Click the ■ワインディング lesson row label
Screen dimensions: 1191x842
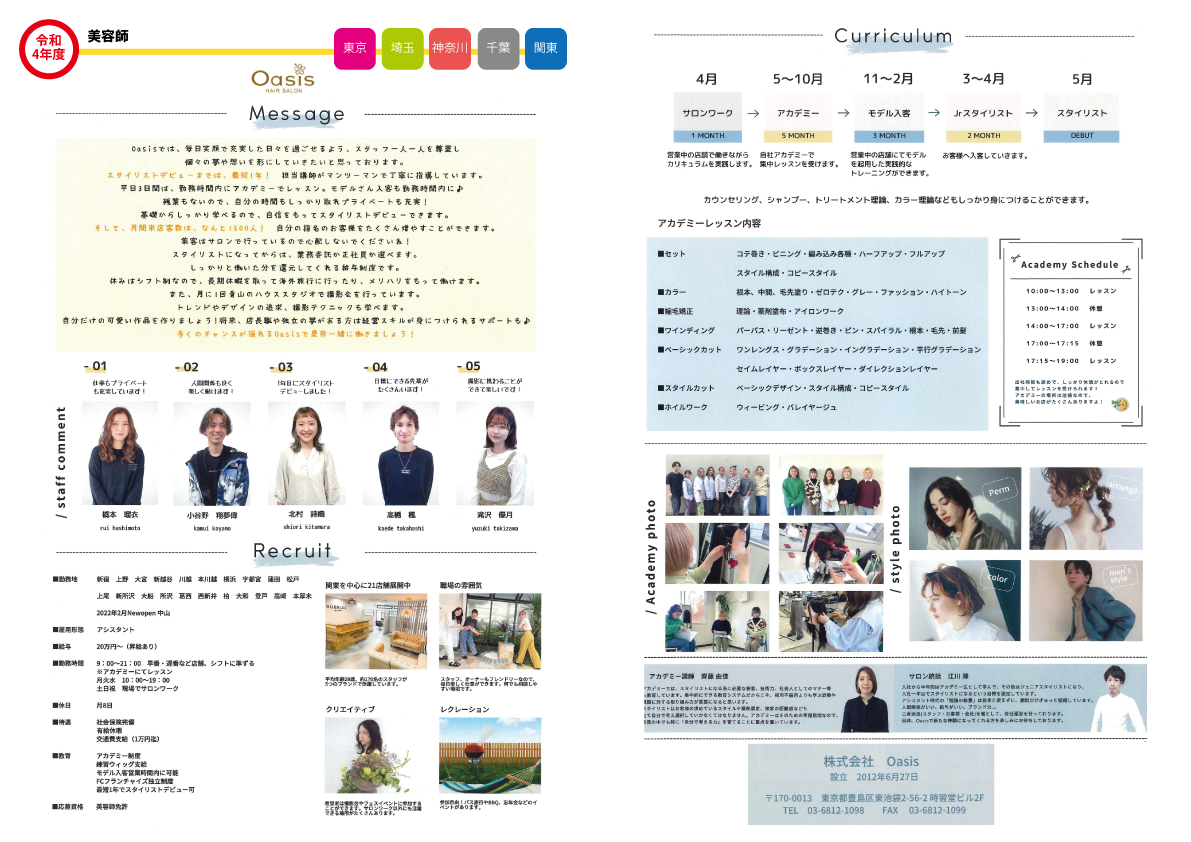(686, 331)
